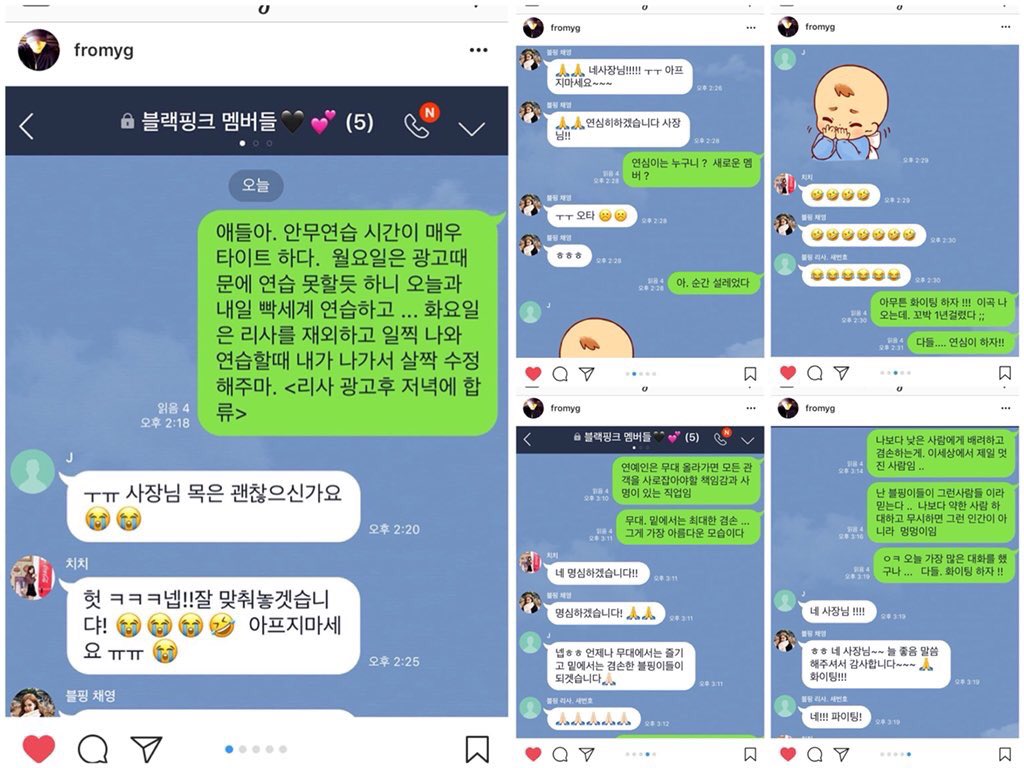Share the large left post via paper plane
This screenshot has width=1024, height=768.
tap(146, 748)
